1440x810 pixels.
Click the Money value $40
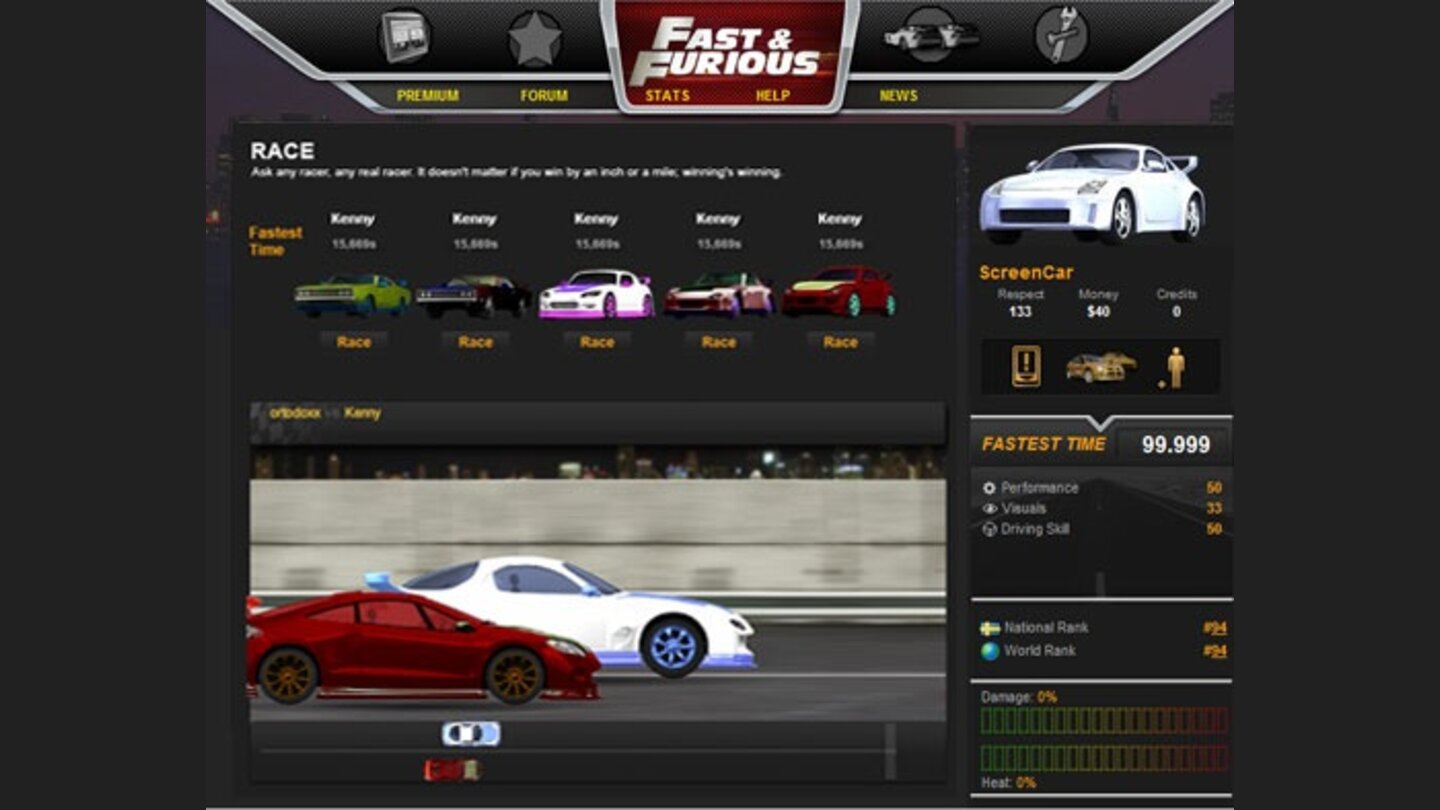click(x=1098, y=312)
